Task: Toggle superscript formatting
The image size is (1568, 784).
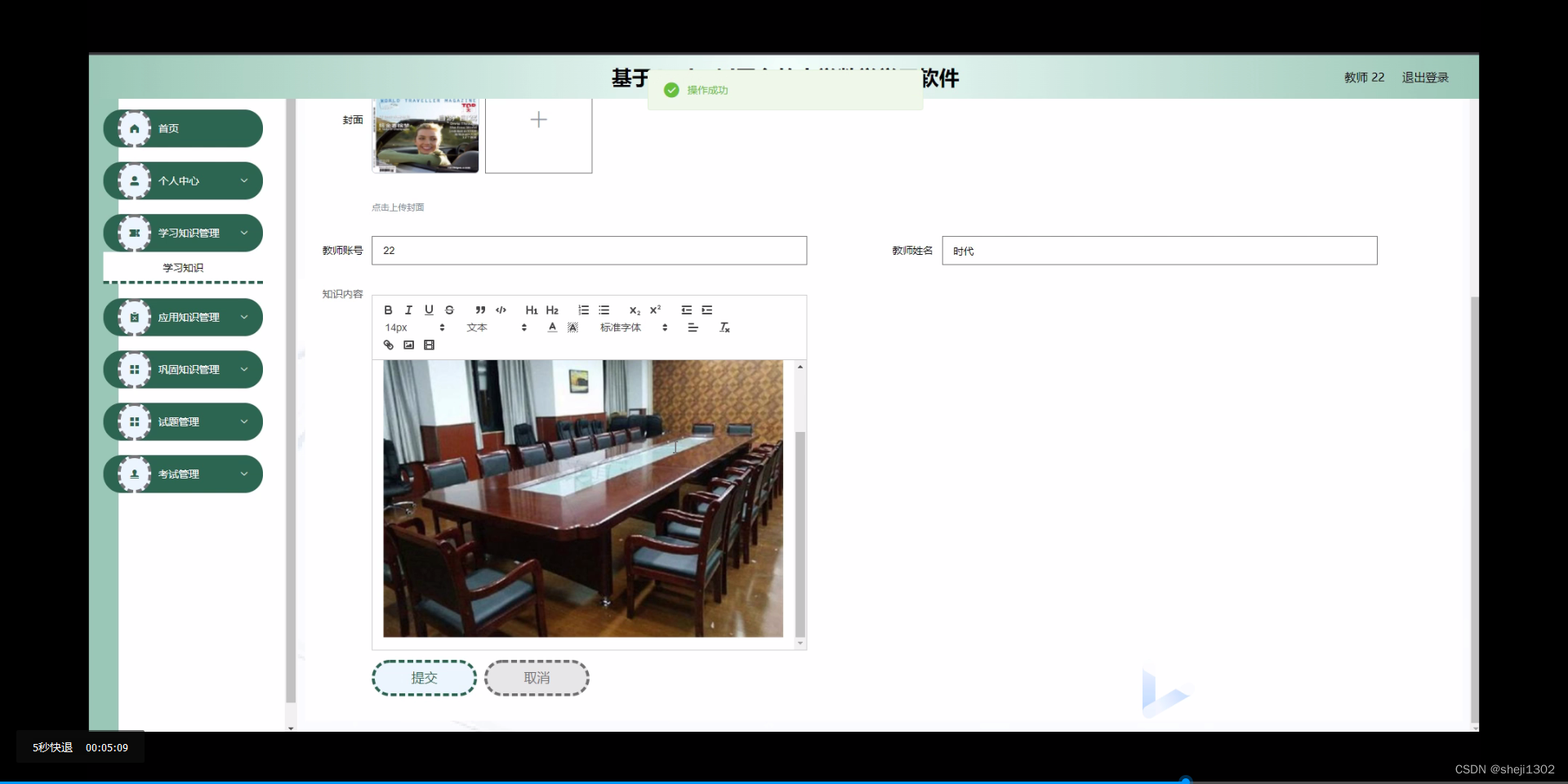Action: pyautogui.click(x=656, y=310)
